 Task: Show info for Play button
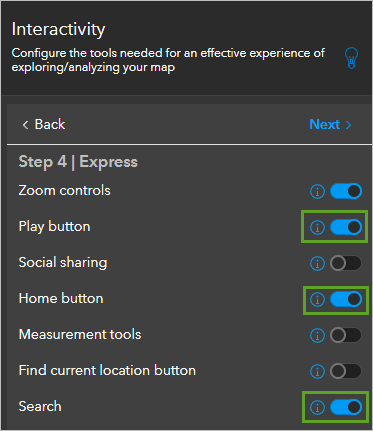coord(317,227)
